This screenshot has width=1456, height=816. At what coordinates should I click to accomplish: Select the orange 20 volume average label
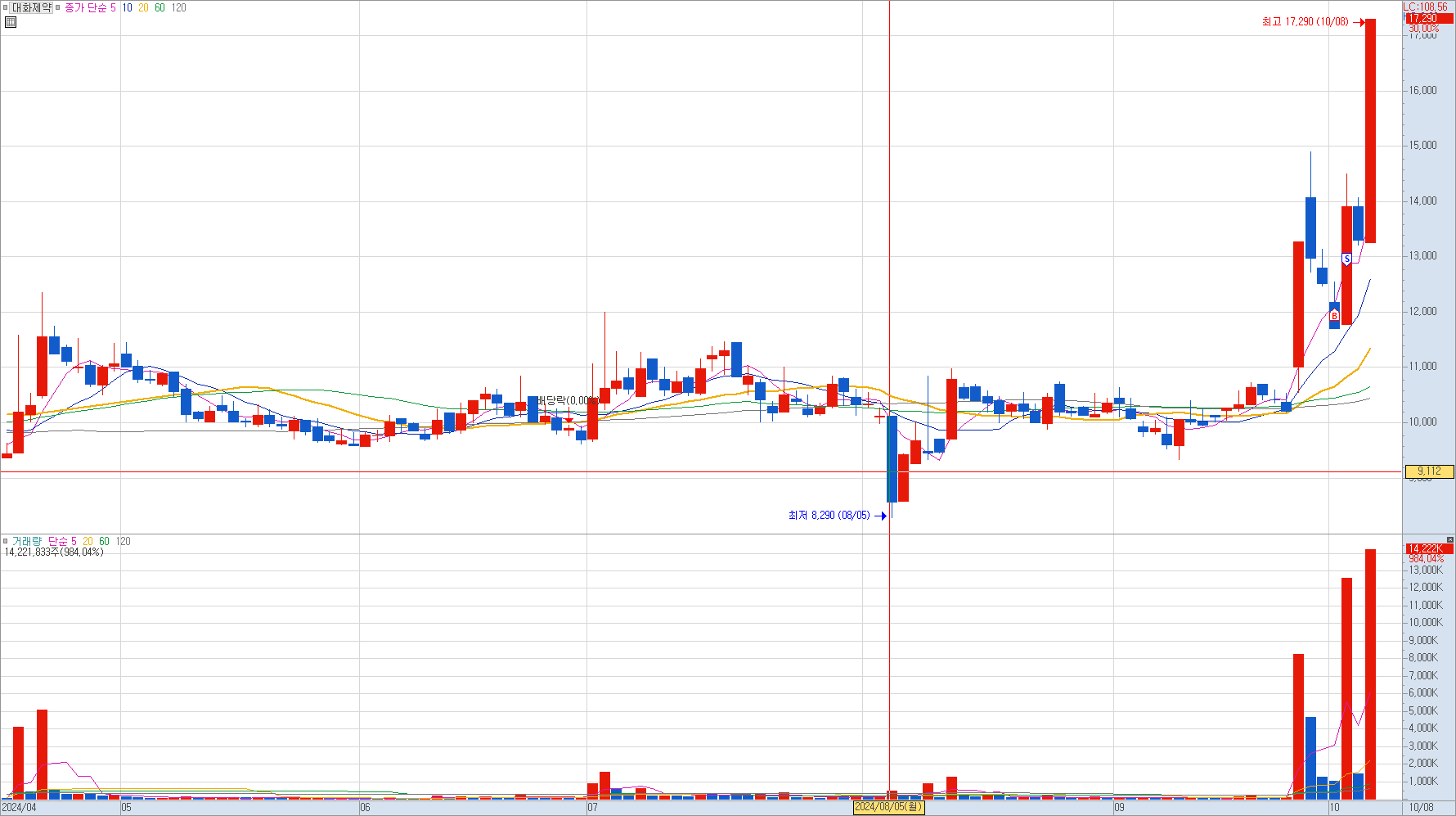(x=88, y=541)
